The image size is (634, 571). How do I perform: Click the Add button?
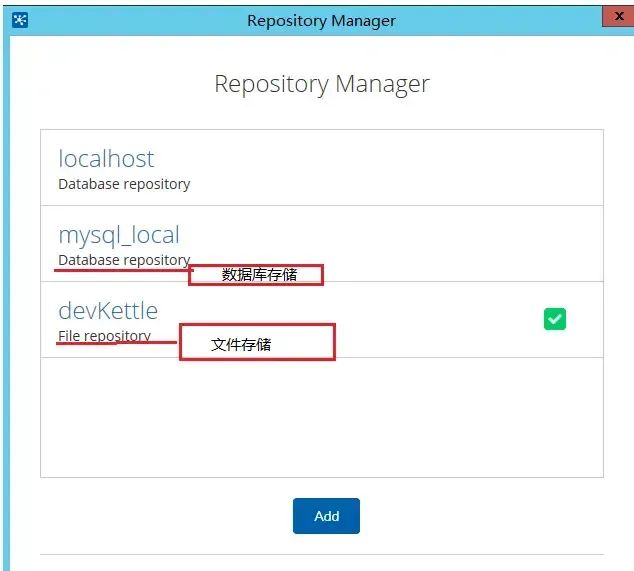(326, 516)
